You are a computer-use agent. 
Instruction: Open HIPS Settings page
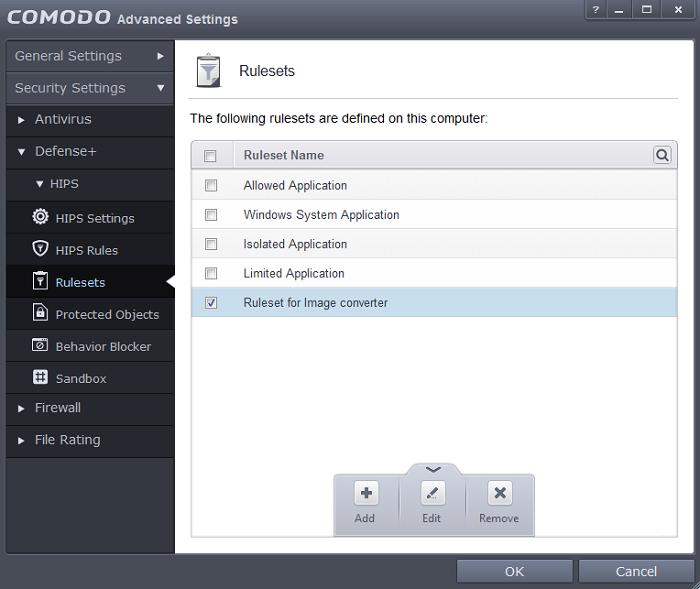pos(90,217)
